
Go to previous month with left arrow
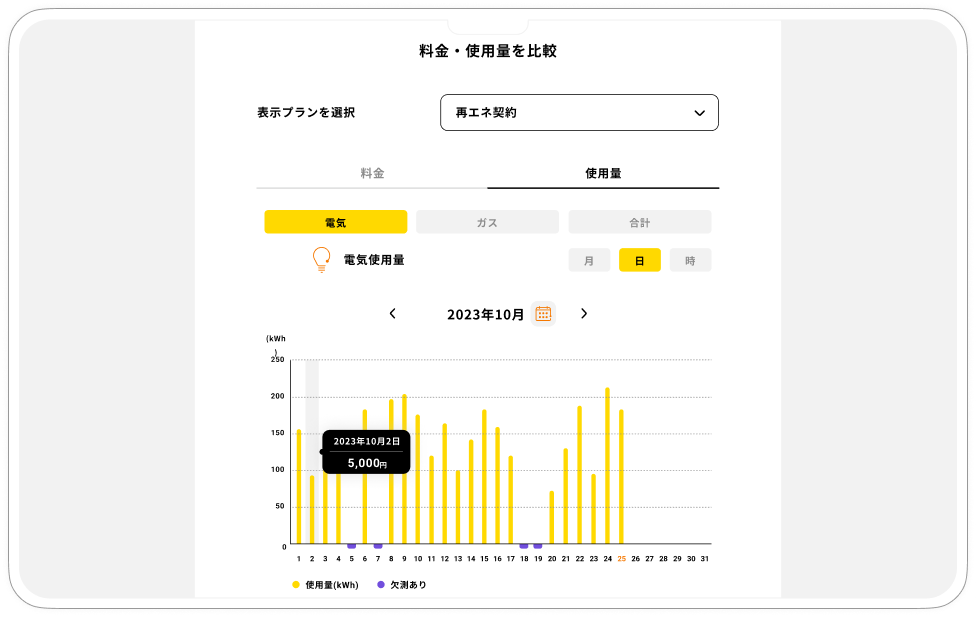pos(393,314)
